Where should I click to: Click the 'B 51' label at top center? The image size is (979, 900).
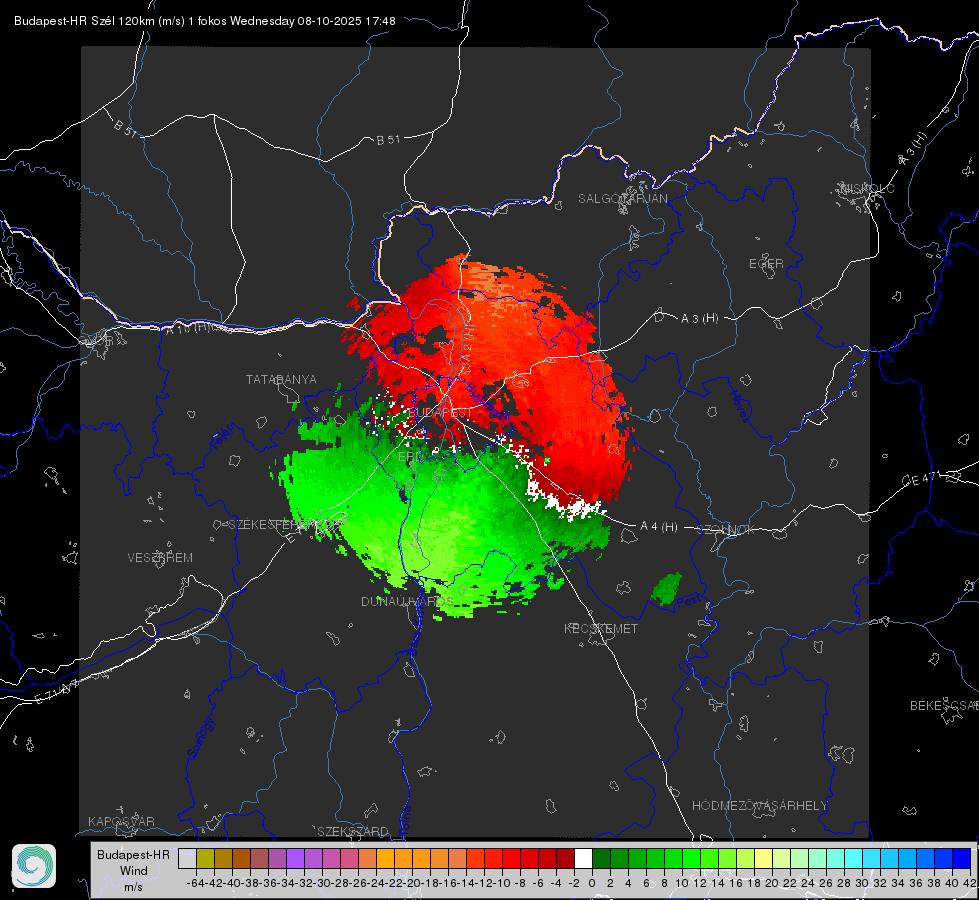[x=388, y=140]
